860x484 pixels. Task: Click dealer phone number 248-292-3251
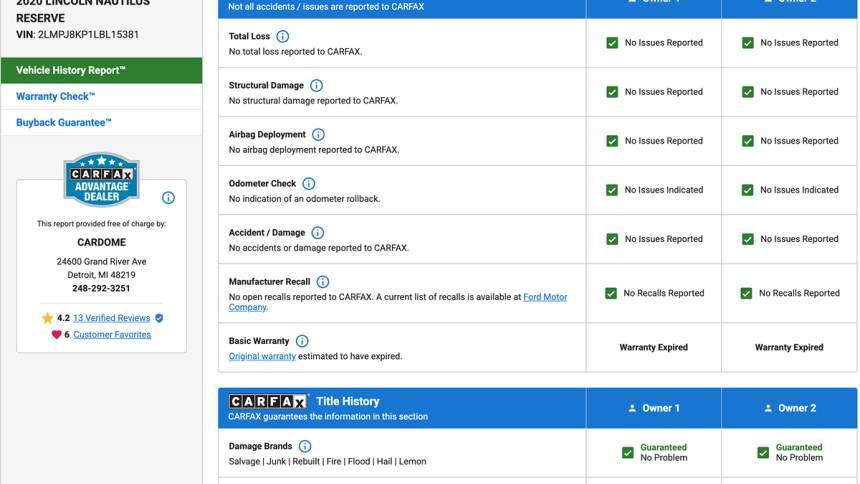coord(101,288)
